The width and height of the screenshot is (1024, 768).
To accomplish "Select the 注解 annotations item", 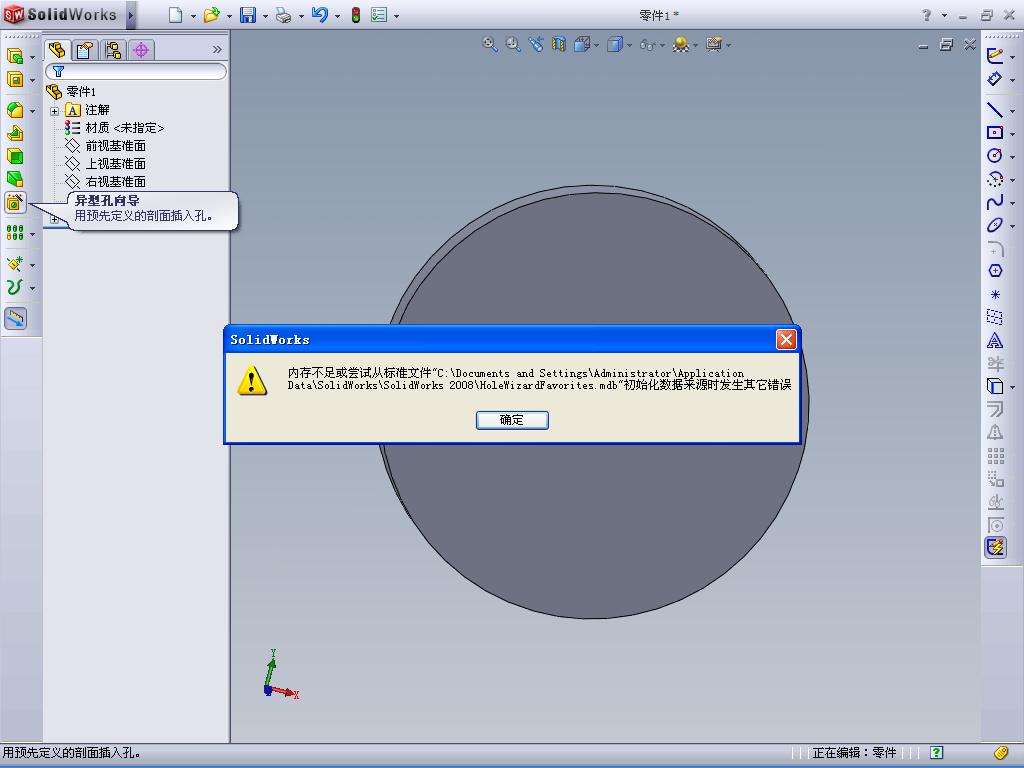I will point(97,110).
